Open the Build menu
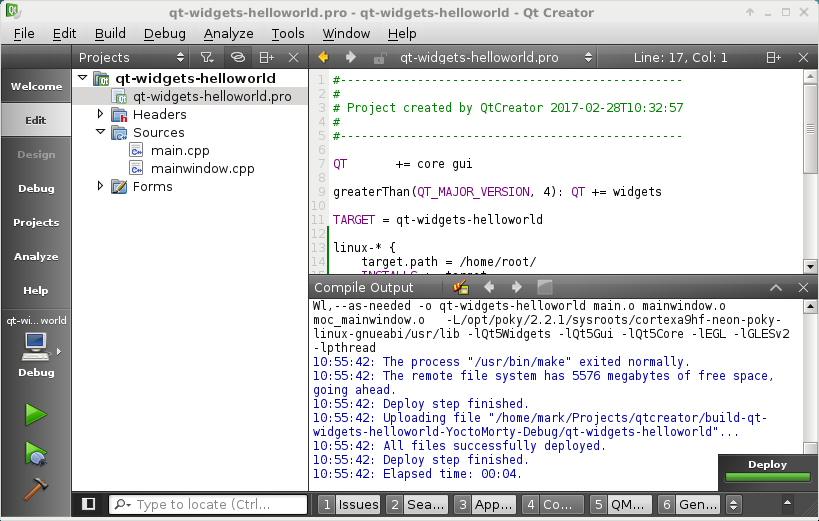Viewport: 819px width, 521px height. click(110, 33)
